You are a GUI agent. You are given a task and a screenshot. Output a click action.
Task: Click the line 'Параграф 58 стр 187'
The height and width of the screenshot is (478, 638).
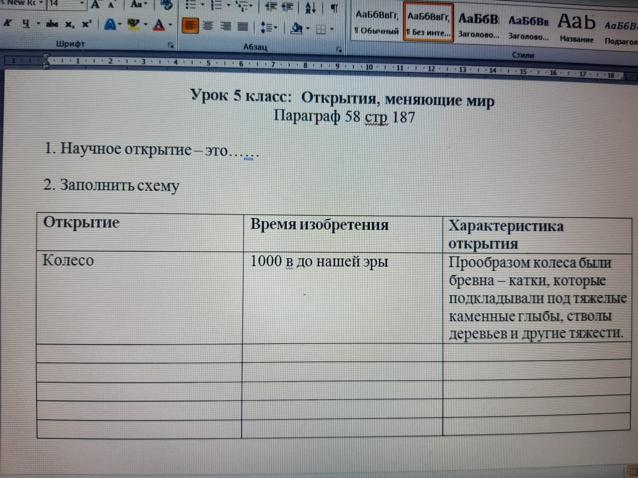pyautogui.click(x=344, y=117)
